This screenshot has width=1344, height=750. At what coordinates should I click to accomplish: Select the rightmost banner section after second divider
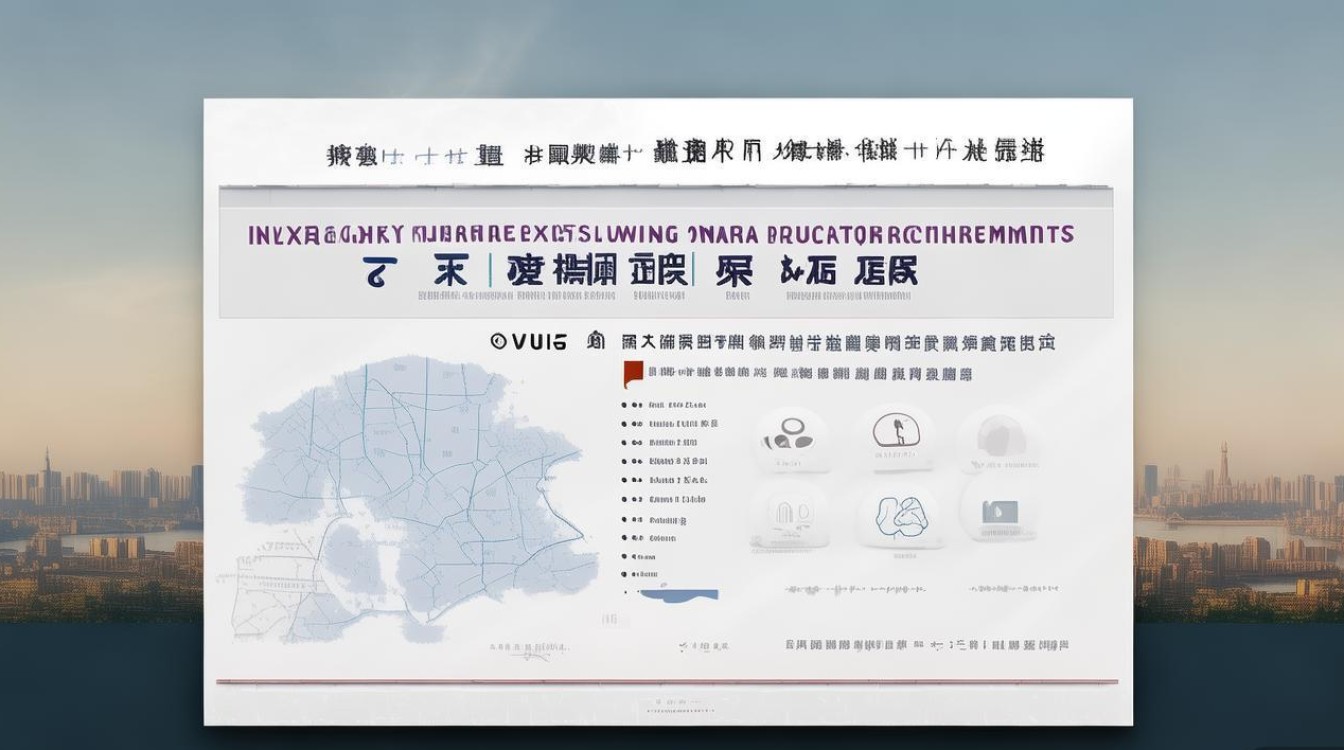tap(816, 272)
